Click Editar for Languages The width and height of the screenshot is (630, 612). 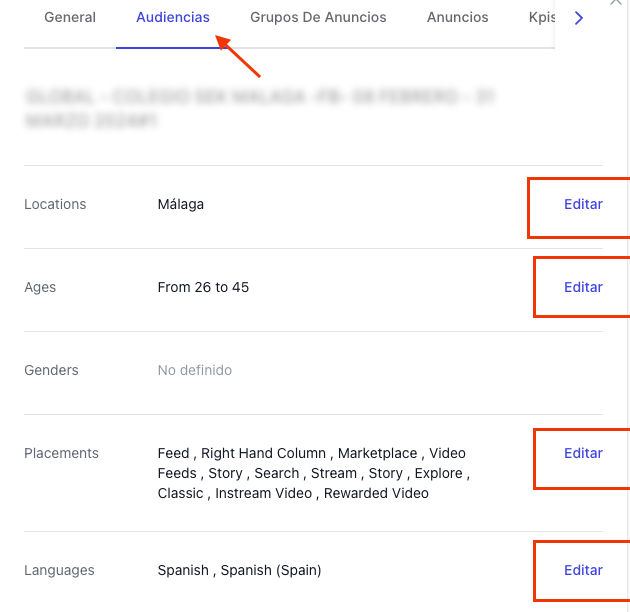point(583,570)
